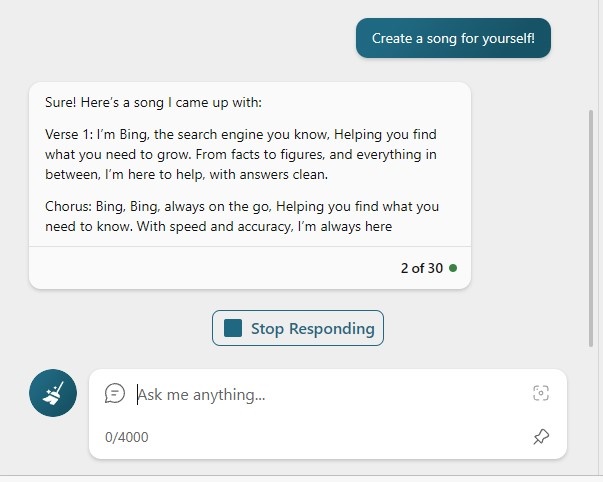
Task: Click the 'Sure! Here's a song I came up with' line
Action: click(x=153, y=103)
